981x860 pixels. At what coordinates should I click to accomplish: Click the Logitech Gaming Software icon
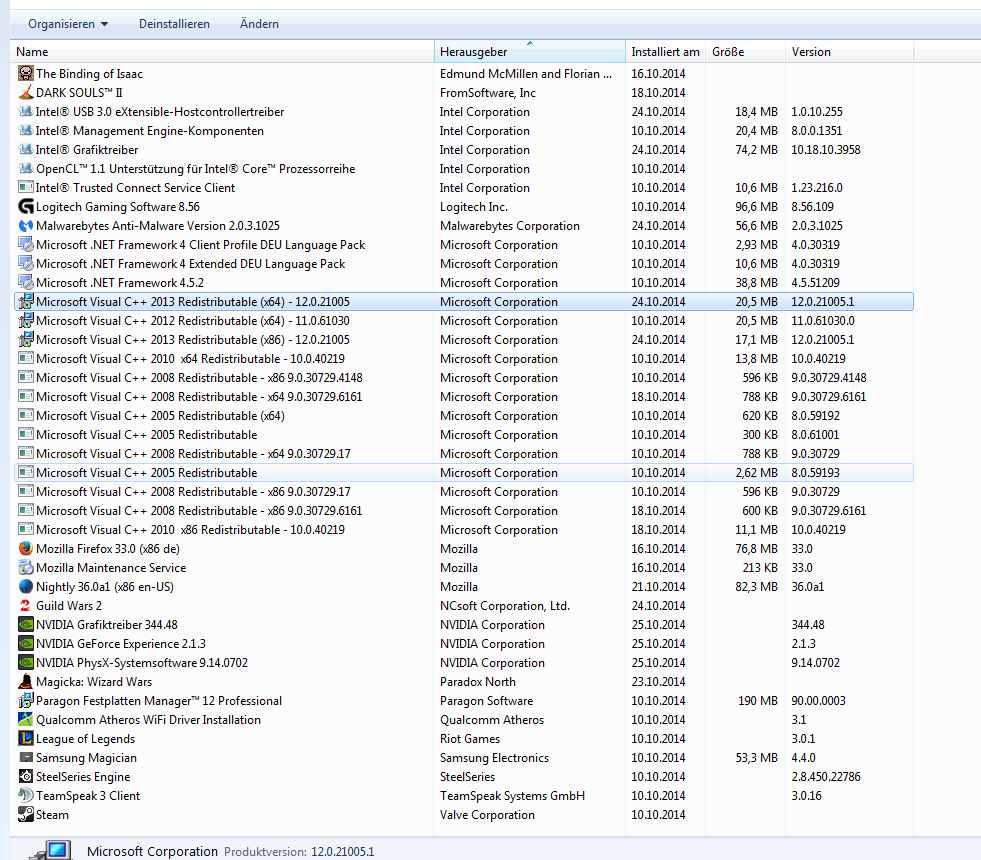[x=26, y=206]
